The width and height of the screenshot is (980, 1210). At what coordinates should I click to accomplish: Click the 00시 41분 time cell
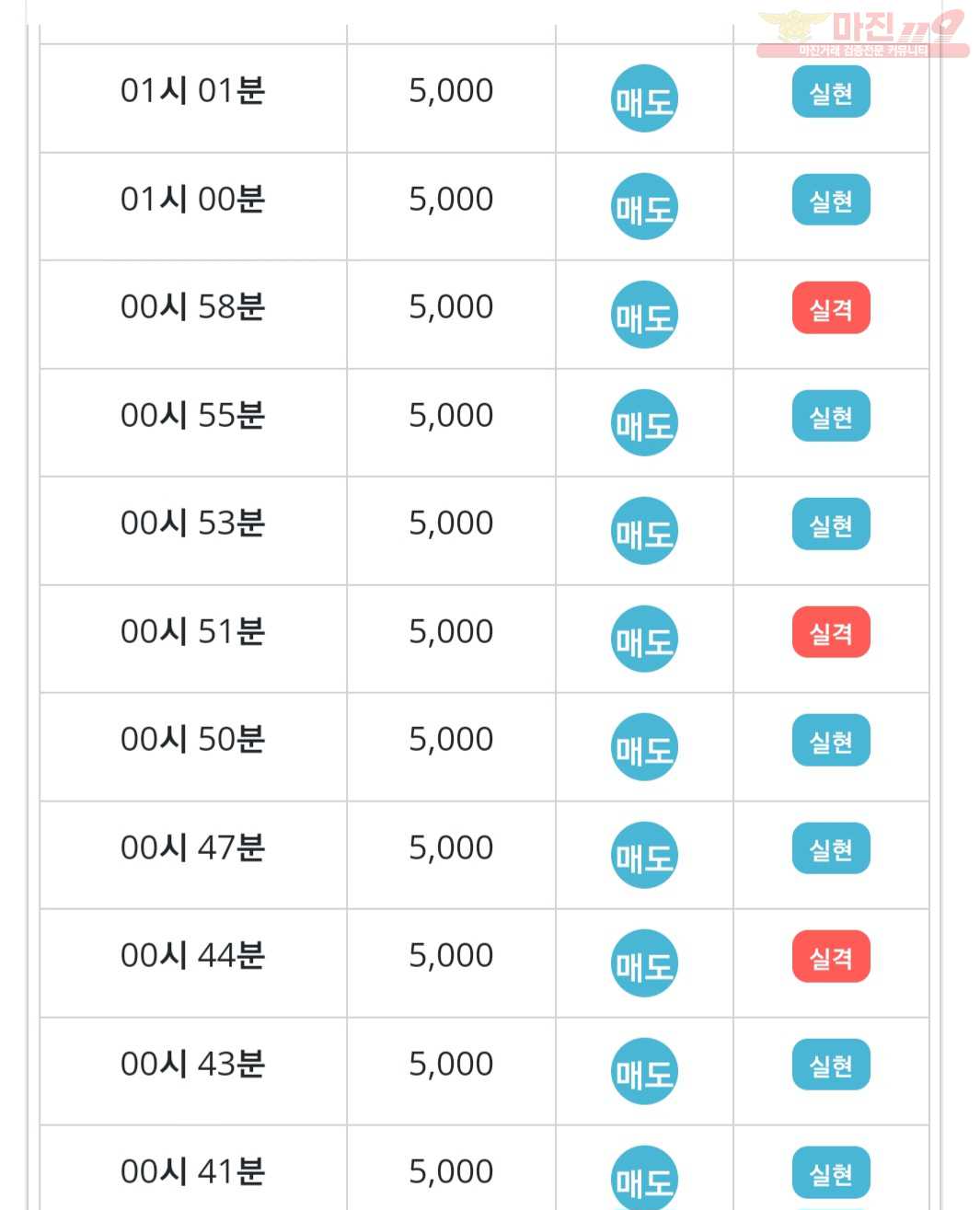[x=193, y=1168]
